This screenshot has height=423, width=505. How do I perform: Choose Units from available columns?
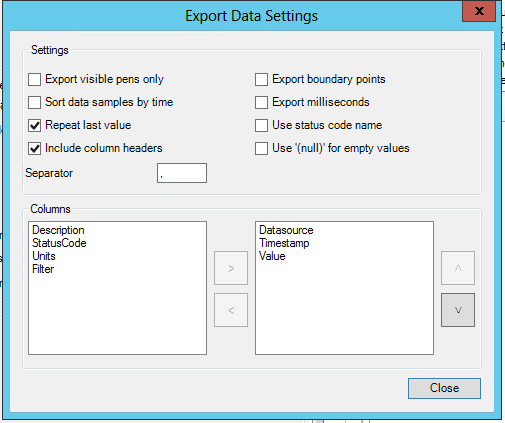click(x=44, y=256)
